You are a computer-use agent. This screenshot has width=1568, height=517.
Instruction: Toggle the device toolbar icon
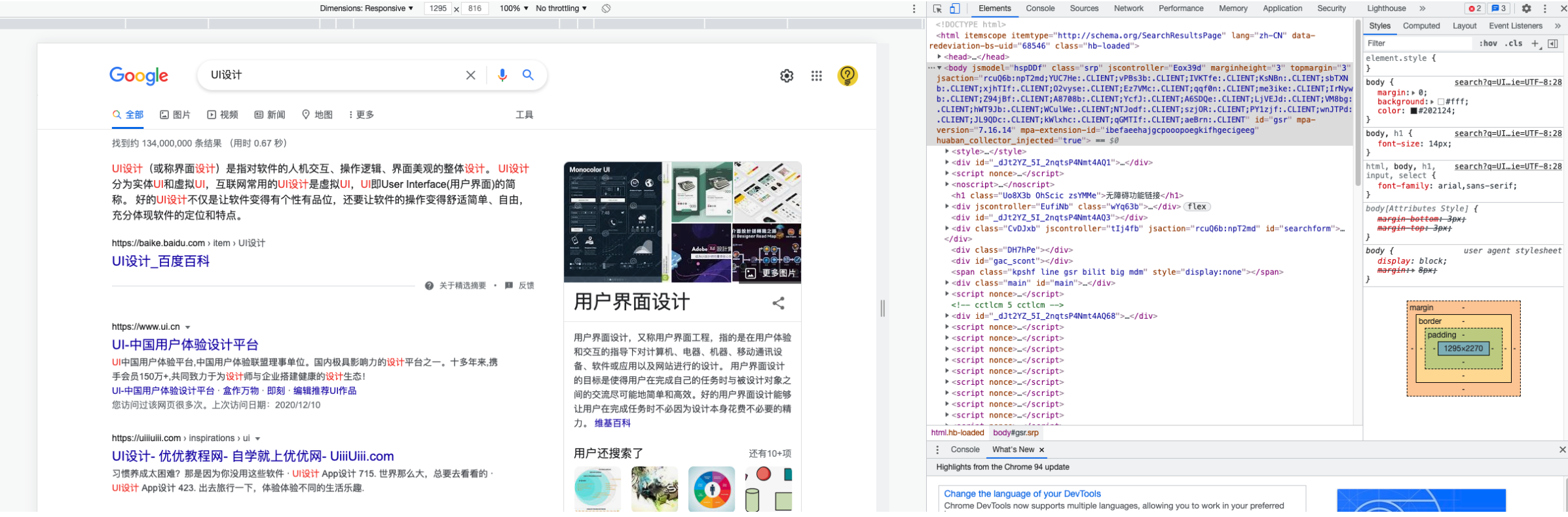(955, 9)
